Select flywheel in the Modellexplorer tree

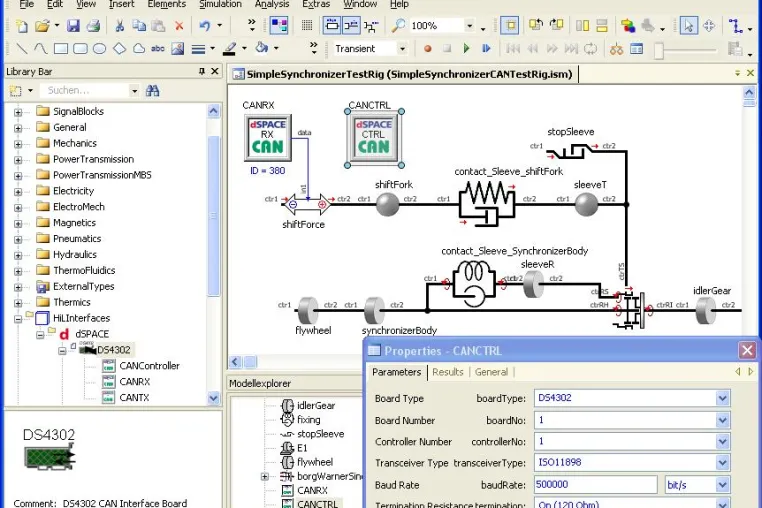coord(315,462)
